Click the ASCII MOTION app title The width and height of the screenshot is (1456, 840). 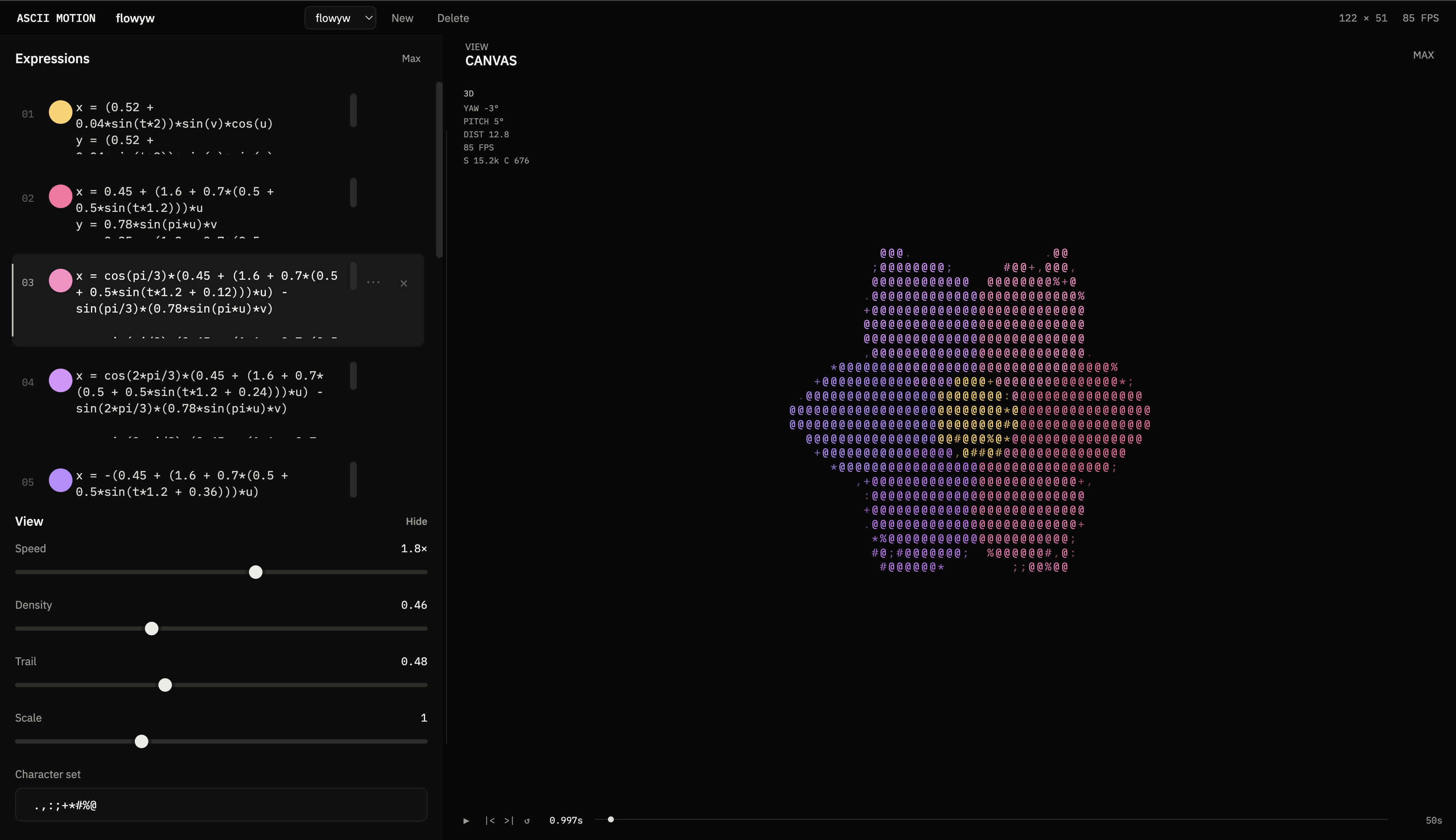[x=56, y=18]
